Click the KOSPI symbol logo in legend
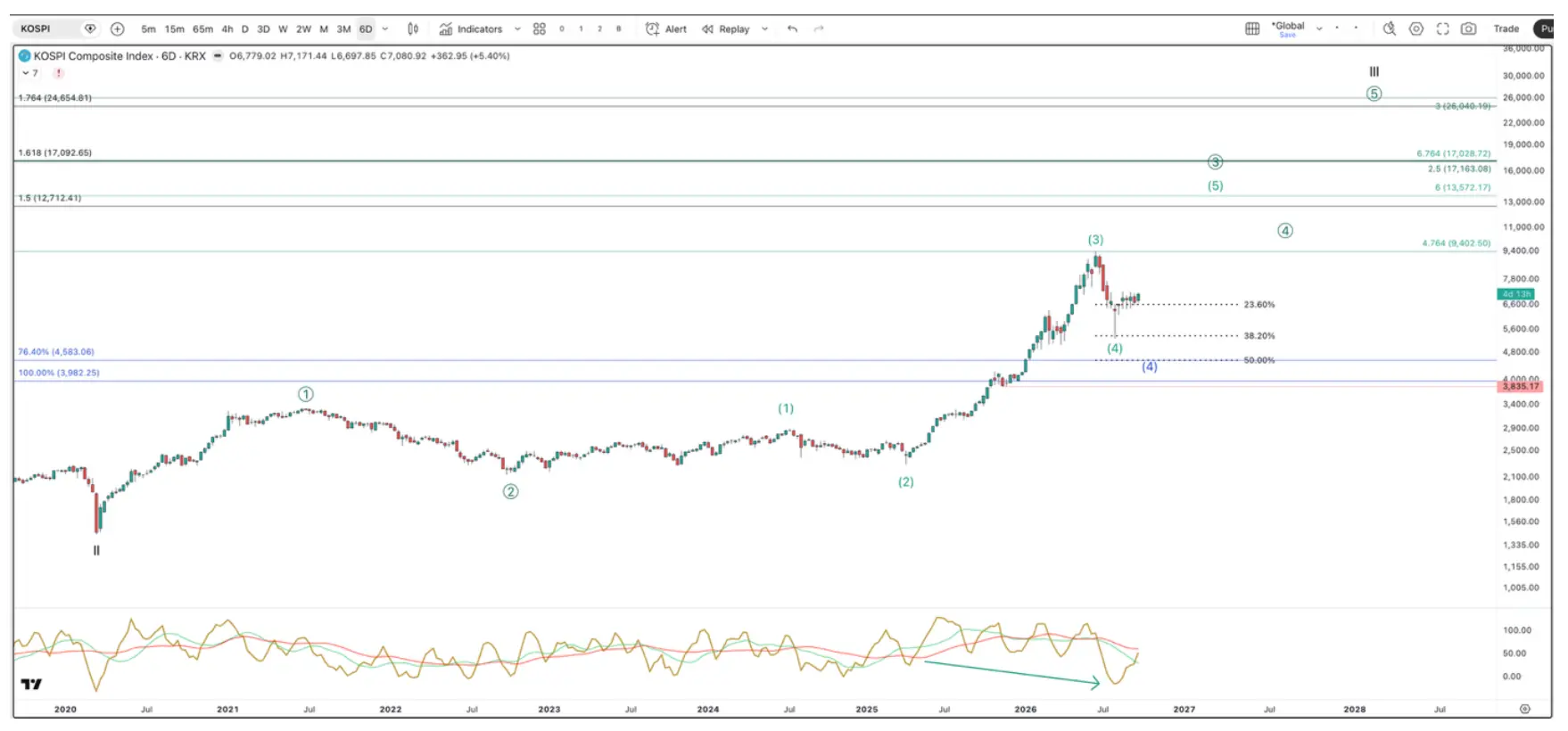The height and width of the screenshot is (731, 1568). [25, 55]
